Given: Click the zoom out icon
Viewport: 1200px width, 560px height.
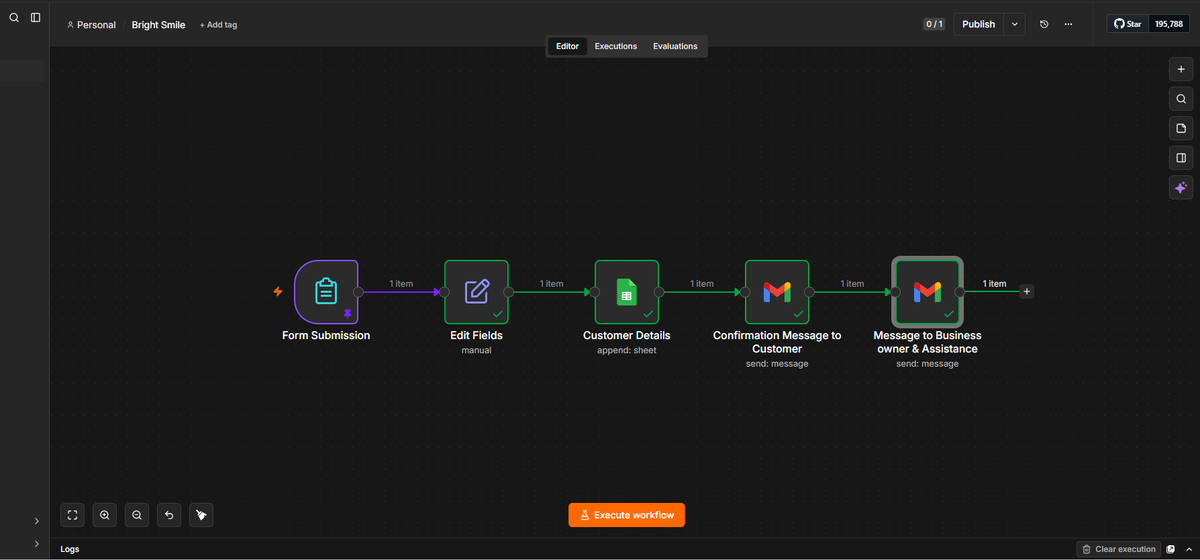Looking at the screenshot, I should coord(137,515).
